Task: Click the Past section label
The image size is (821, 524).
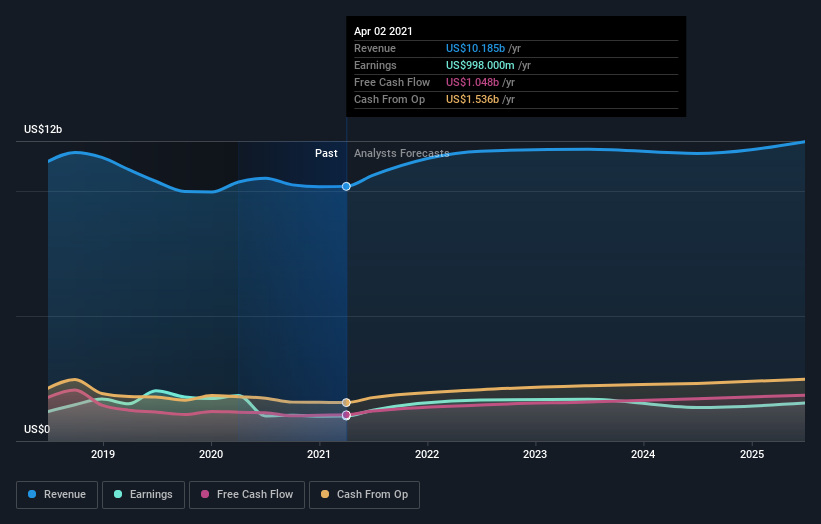Action: 326,153
